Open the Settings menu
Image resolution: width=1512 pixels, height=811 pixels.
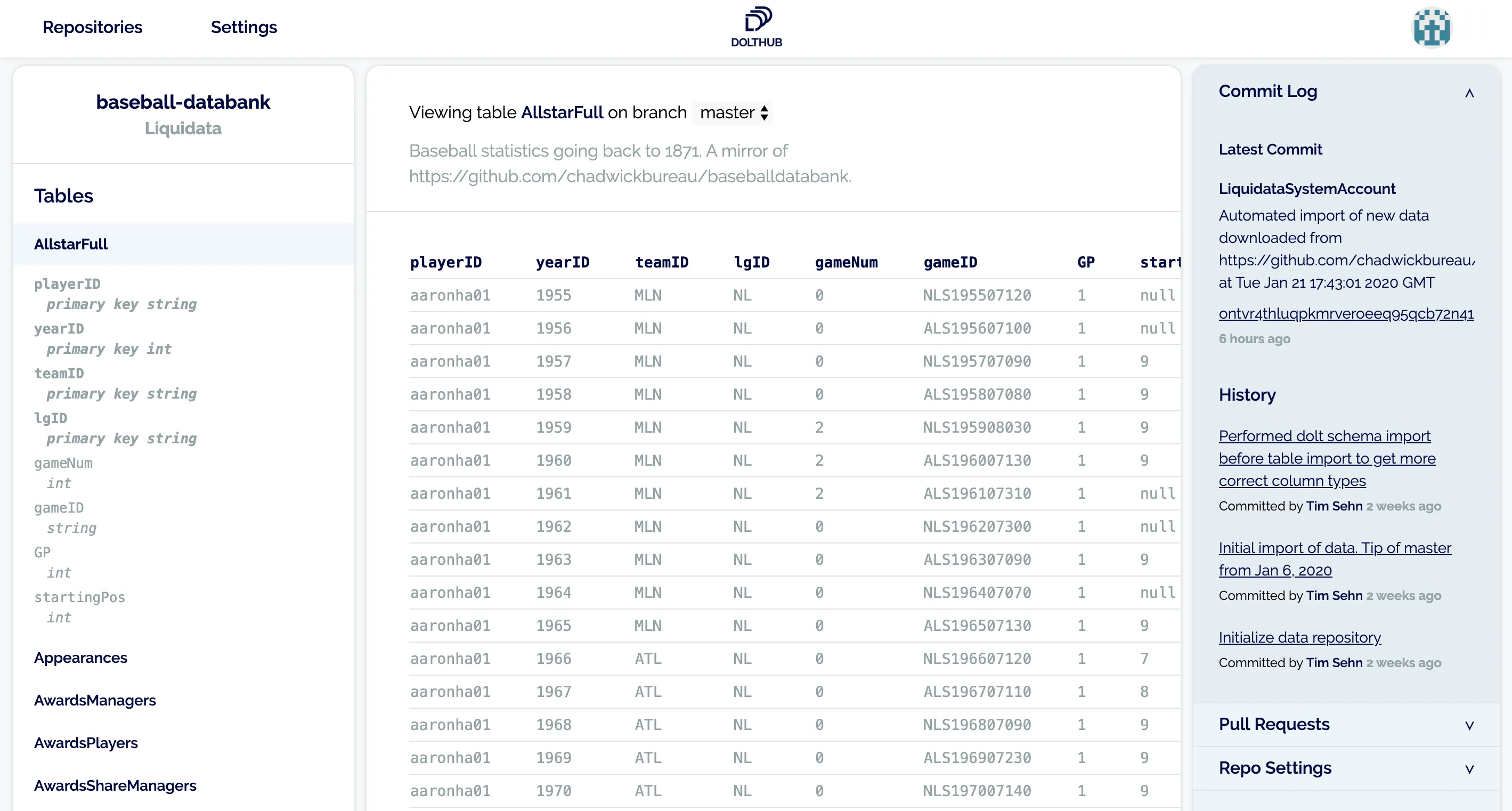coord(243,27)
